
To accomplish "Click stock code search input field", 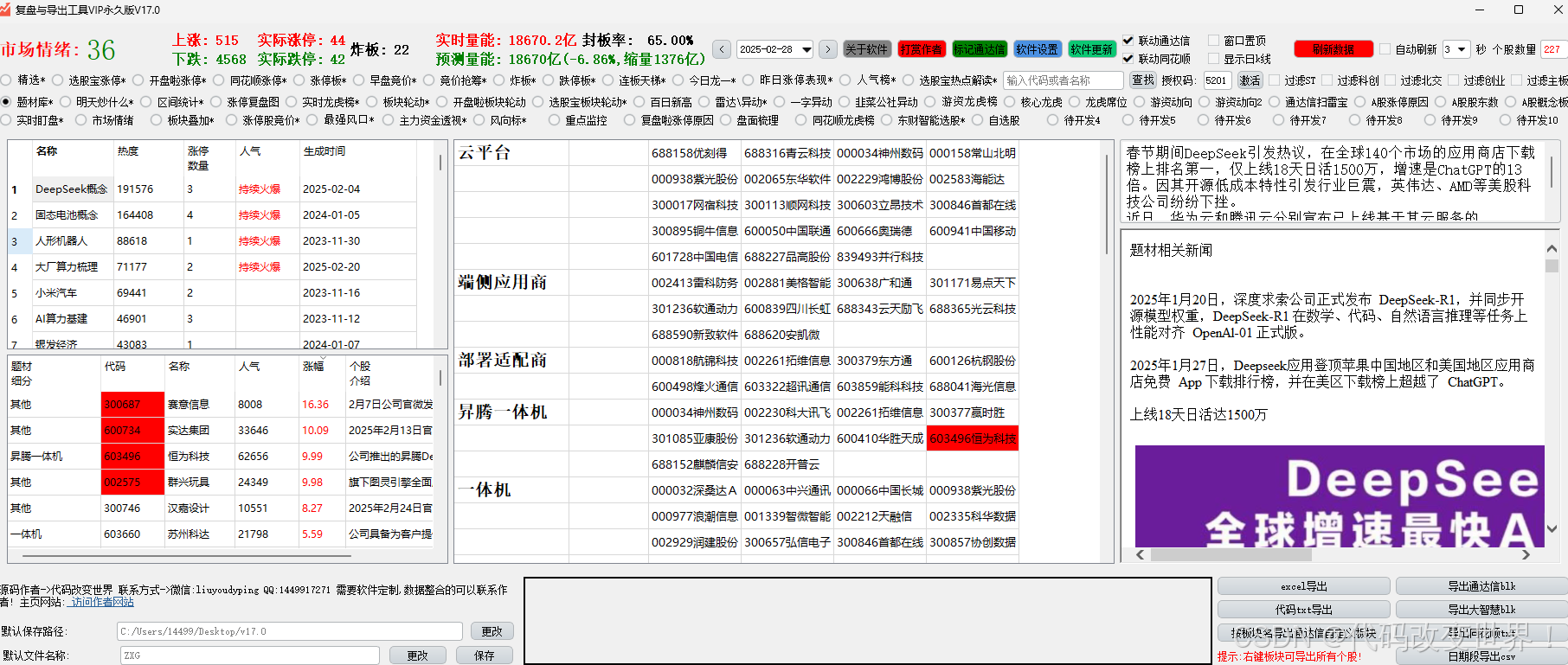I will (x=1064, y=80).
